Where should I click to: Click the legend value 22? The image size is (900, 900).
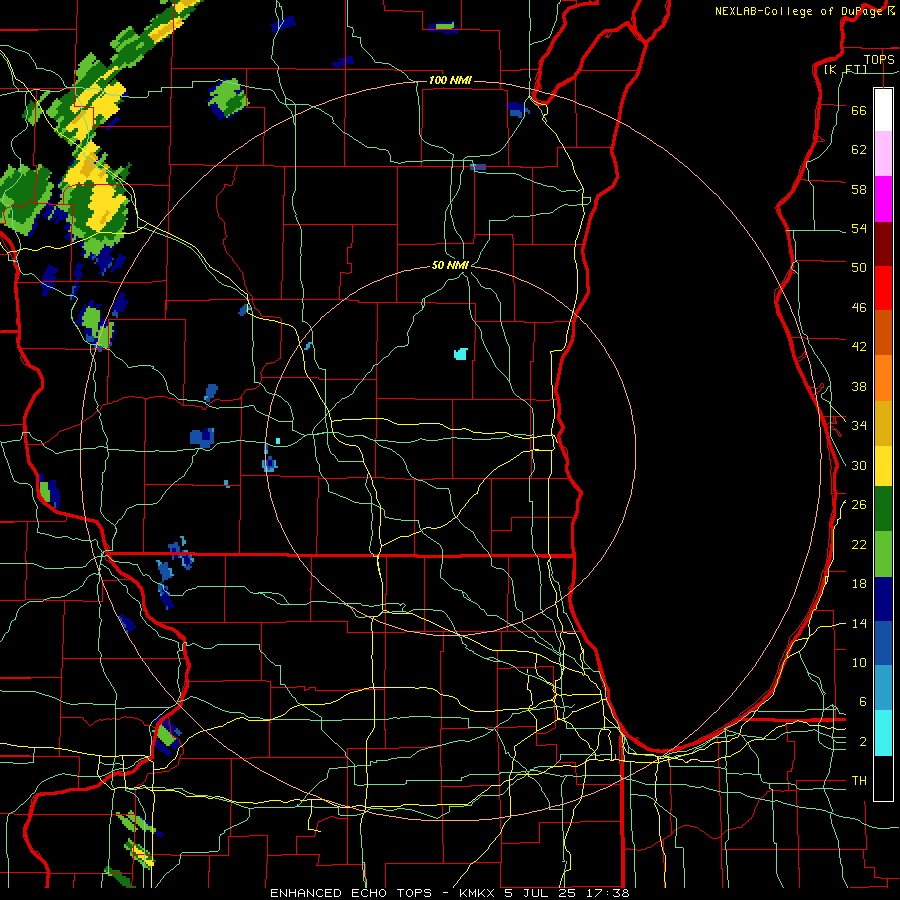tap(859, 544)
